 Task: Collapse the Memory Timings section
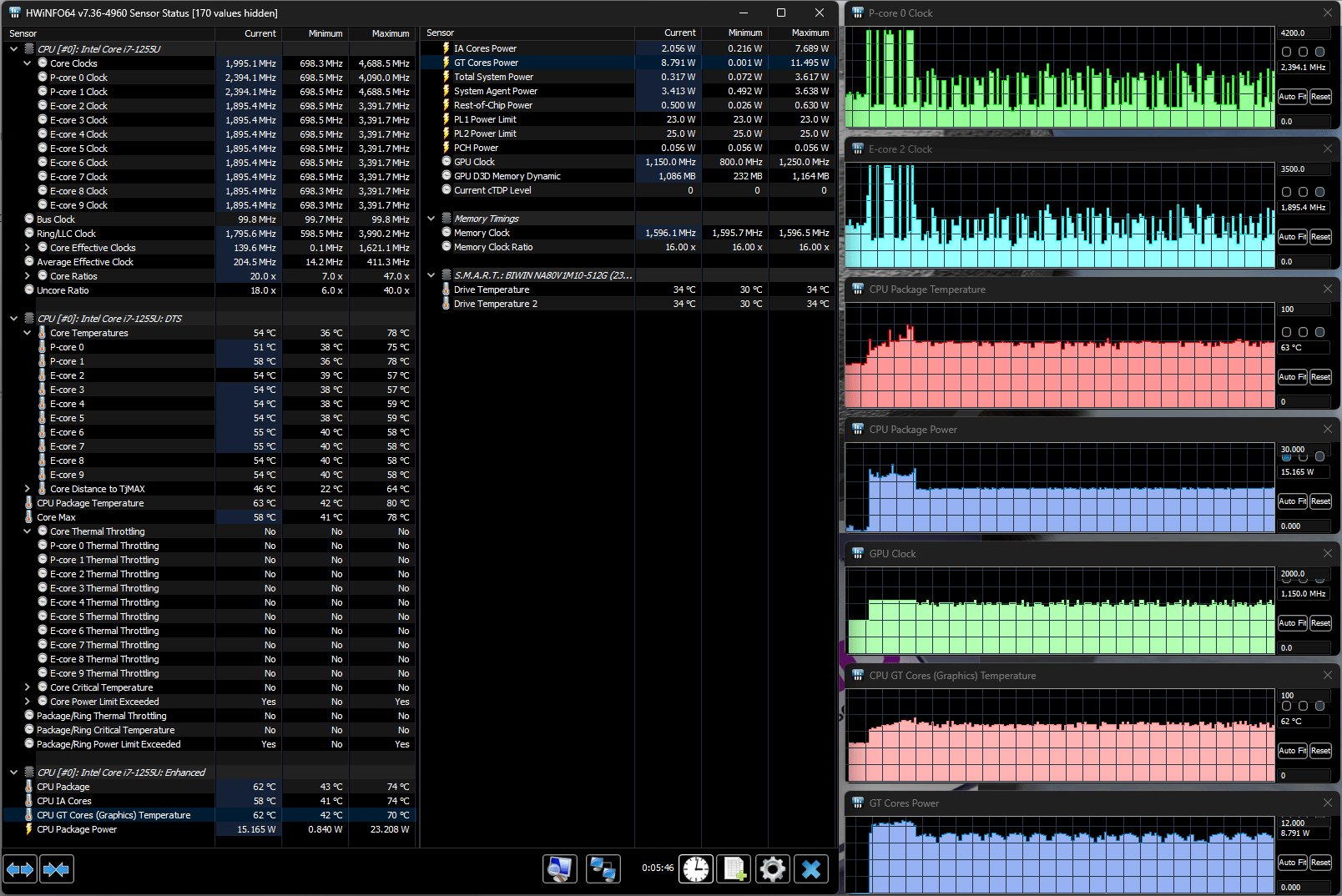coord(431,219)
